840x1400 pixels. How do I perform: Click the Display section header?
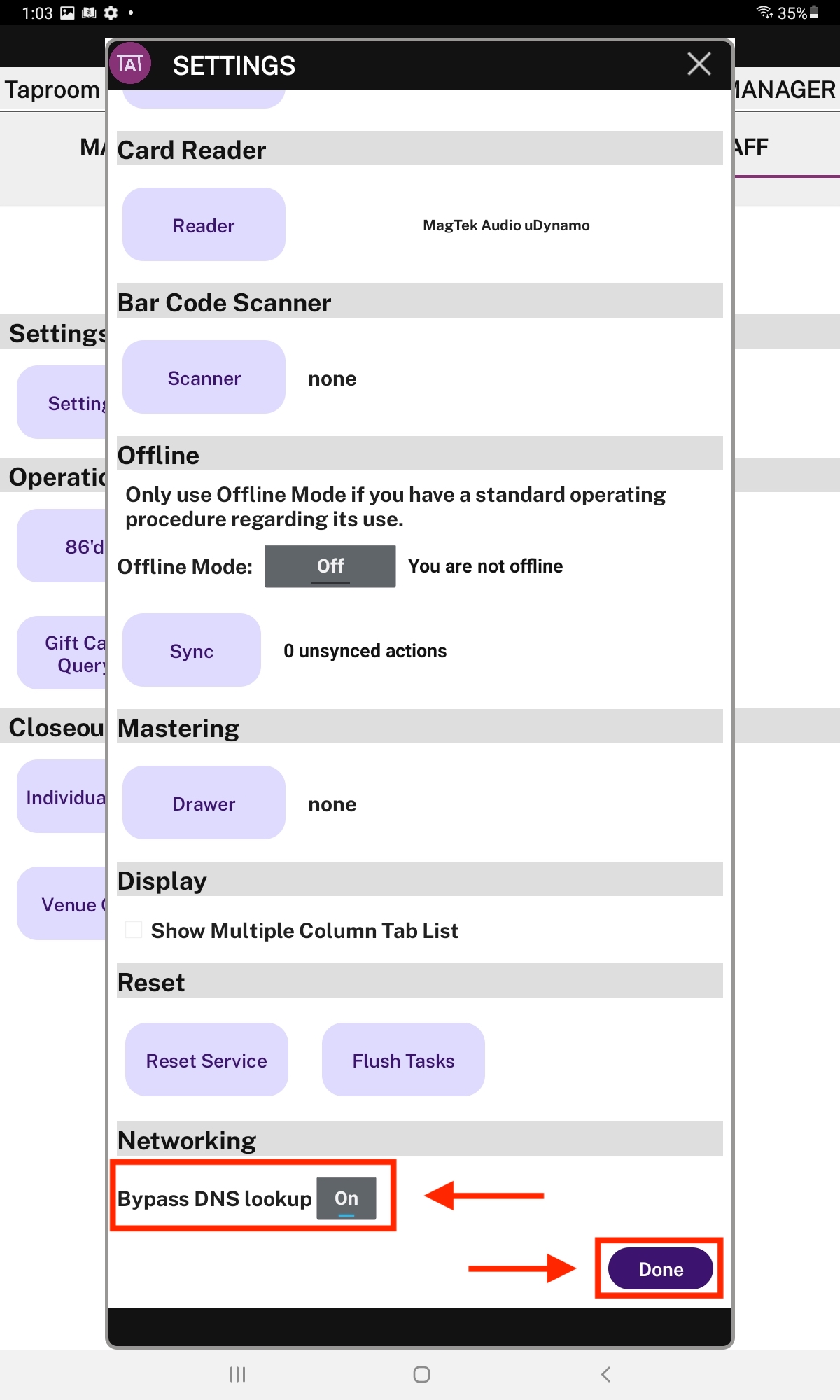420,880
